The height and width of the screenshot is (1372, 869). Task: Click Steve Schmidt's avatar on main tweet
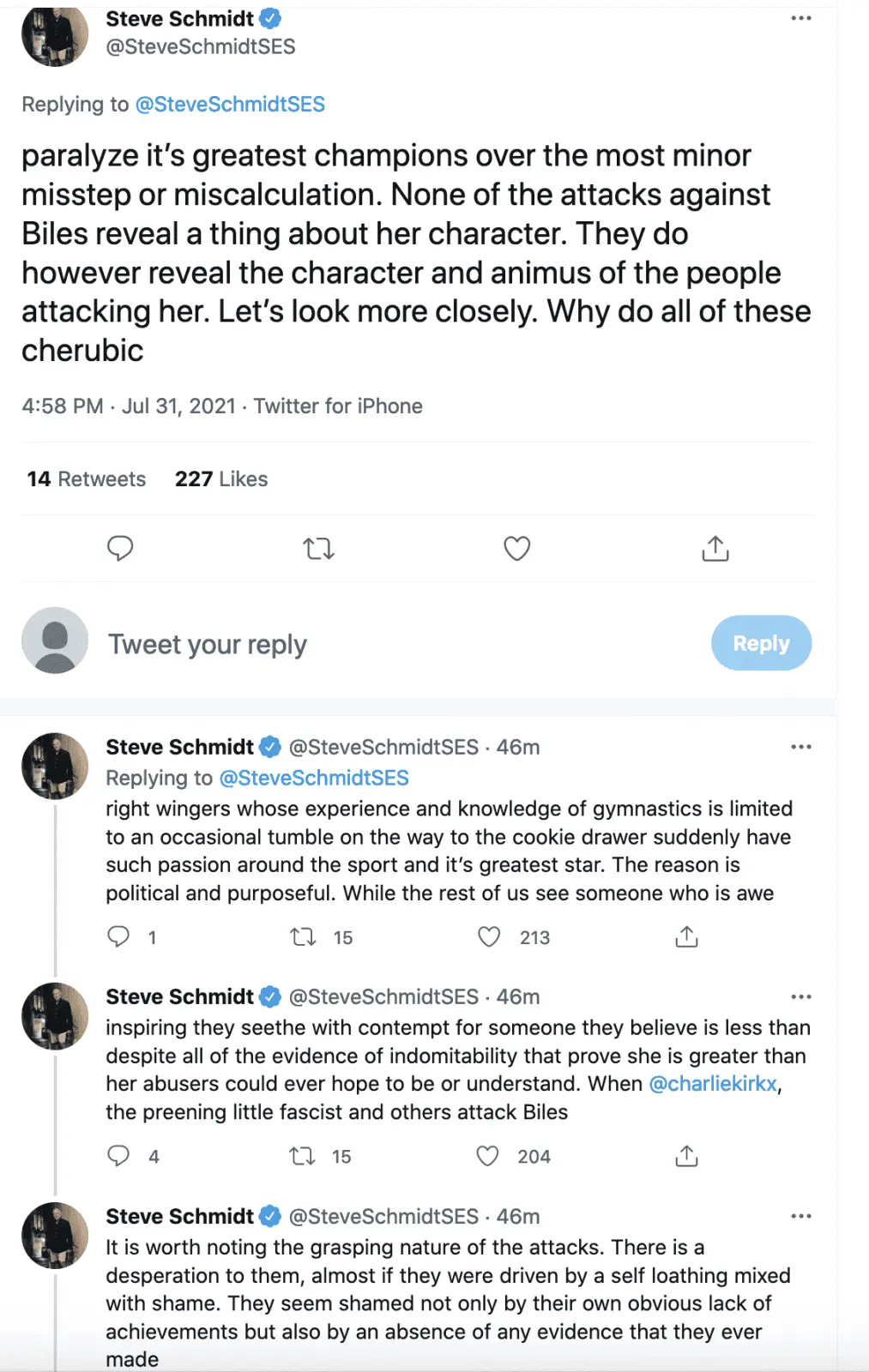click(55, 34)
